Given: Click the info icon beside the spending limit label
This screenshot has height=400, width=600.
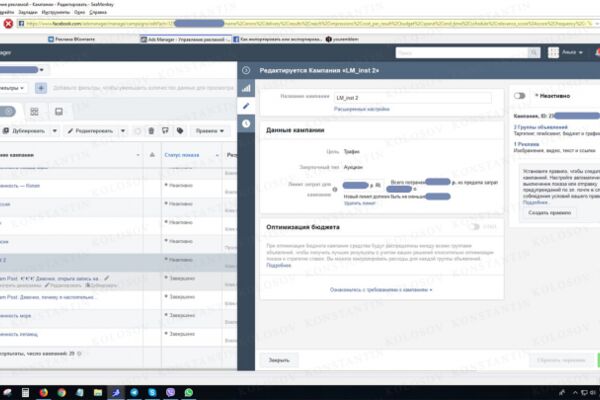Looking at the screenshot, I should 335,189.
